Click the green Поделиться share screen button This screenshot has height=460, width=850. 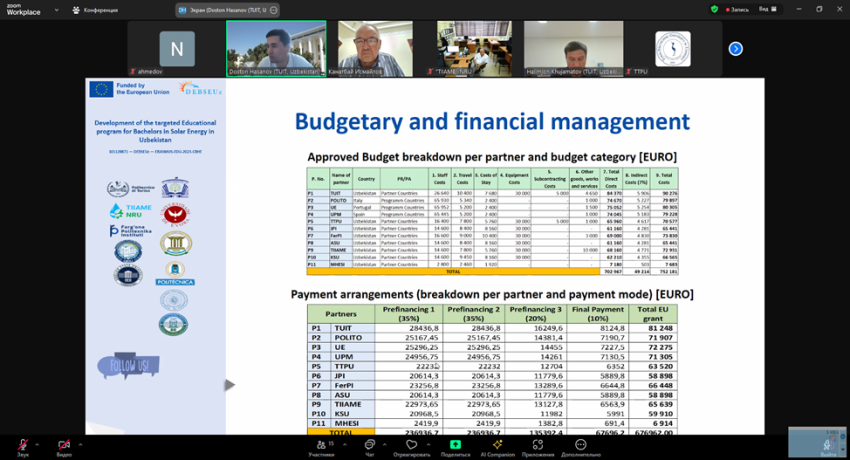click(x=455, y=446)
